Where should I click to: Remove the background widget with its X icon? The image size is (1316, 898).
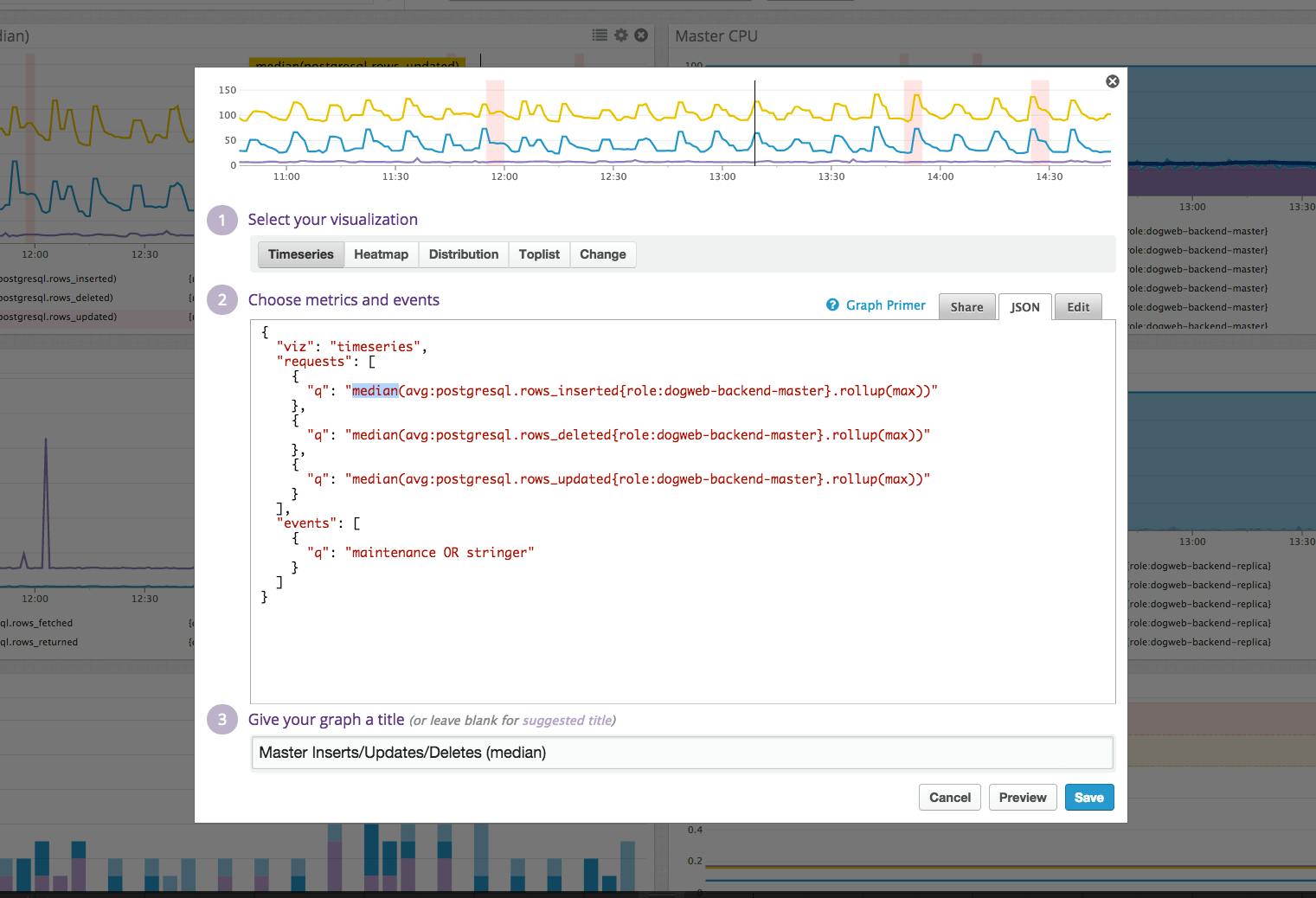[641, 35]
